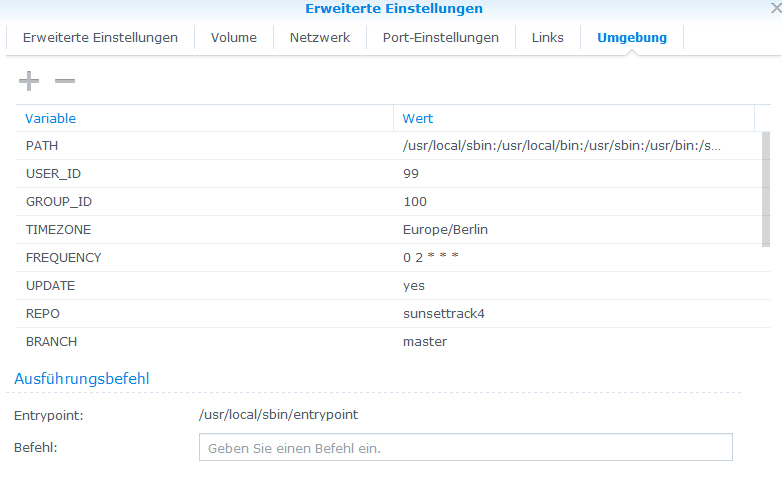Close the Erweiterte Einstellungen dialog
Screen dimensions: 782x483
776,8
